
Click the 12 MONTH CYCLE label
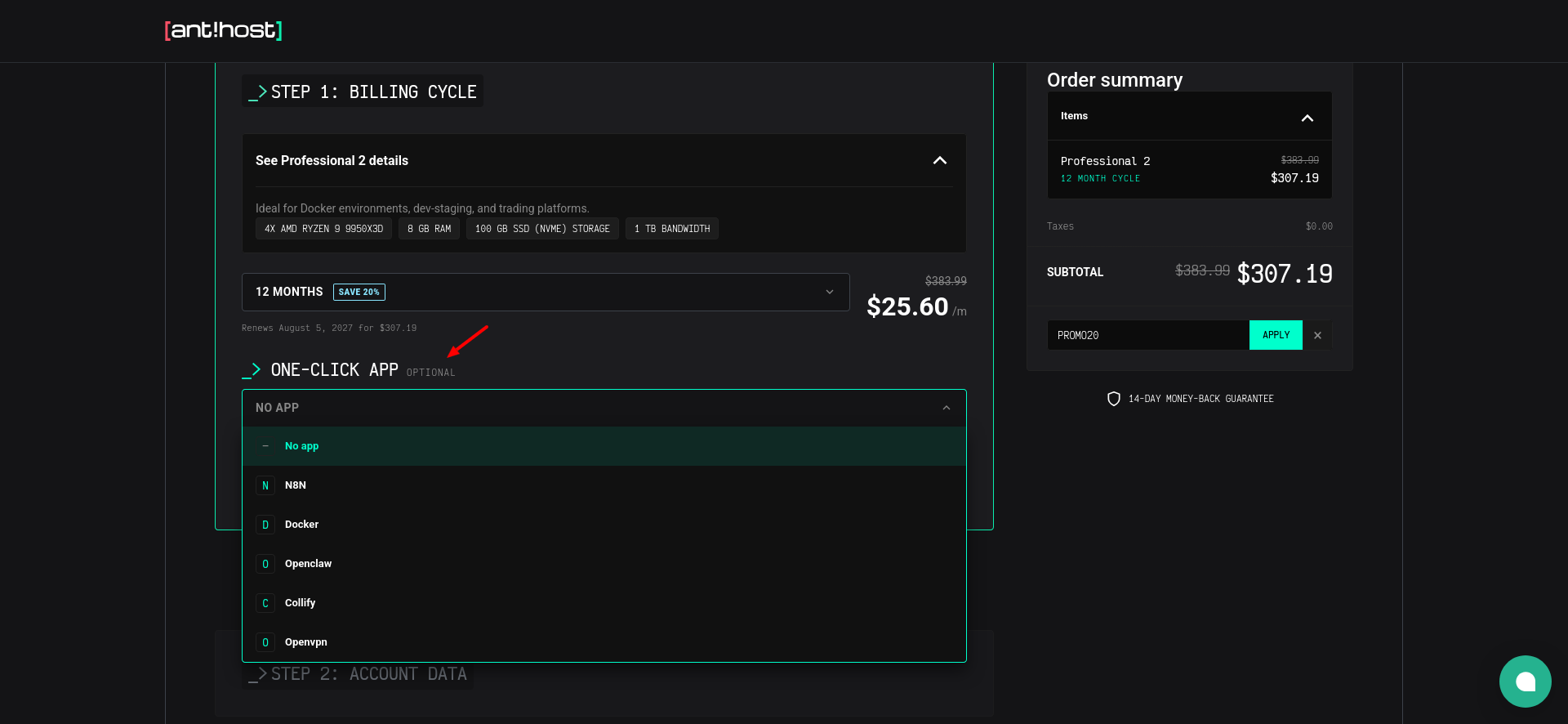coord(1100,178)
